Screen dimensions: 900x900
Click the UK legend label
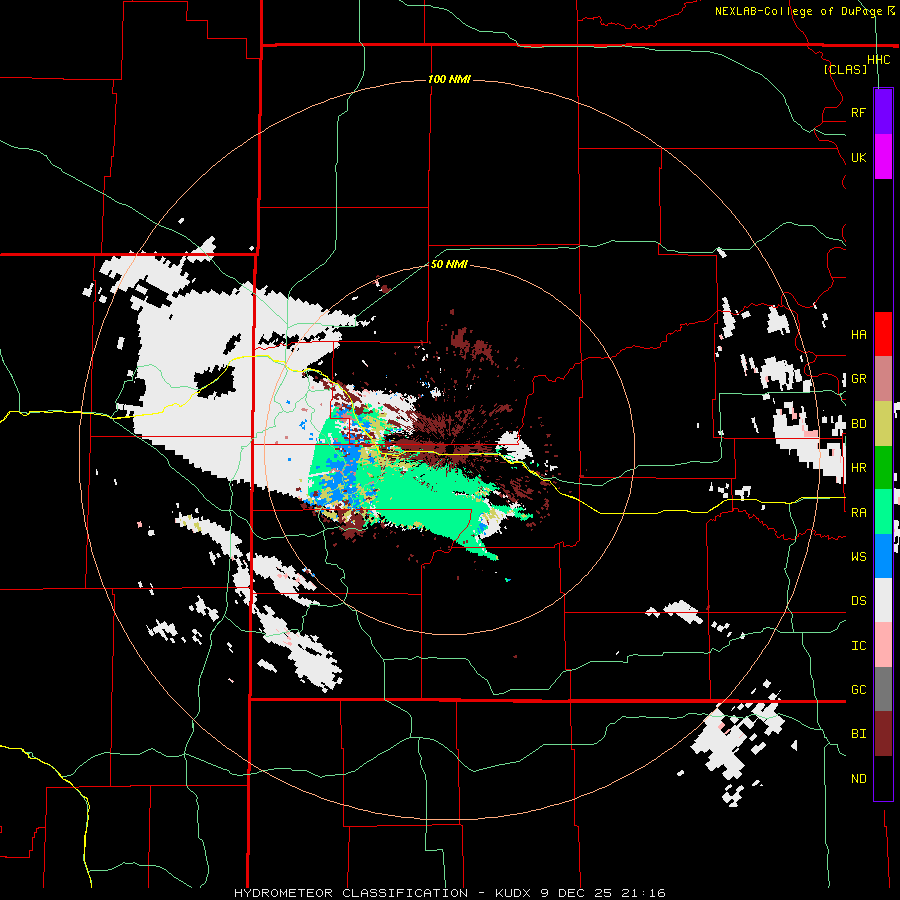pyautogui.click(x=858, y=157)
